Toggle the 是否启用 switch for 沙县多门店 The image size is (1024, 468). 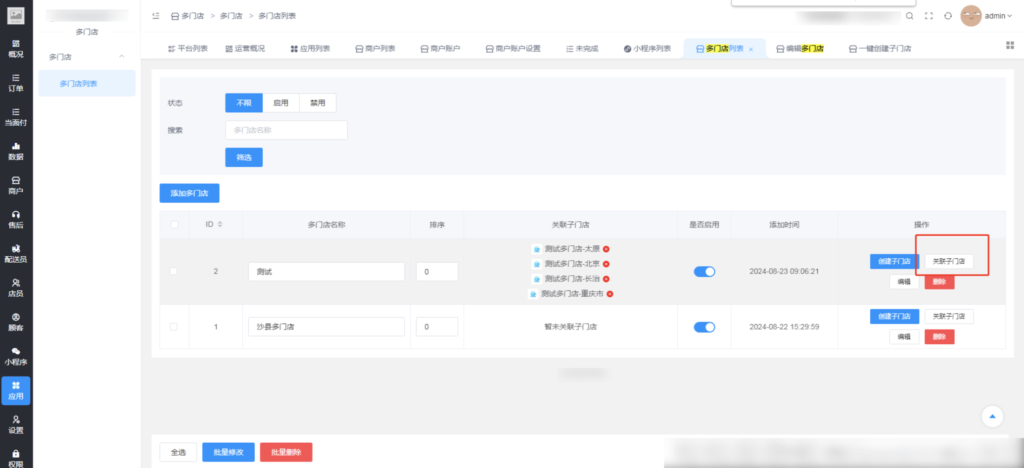(x=704, y=327)
